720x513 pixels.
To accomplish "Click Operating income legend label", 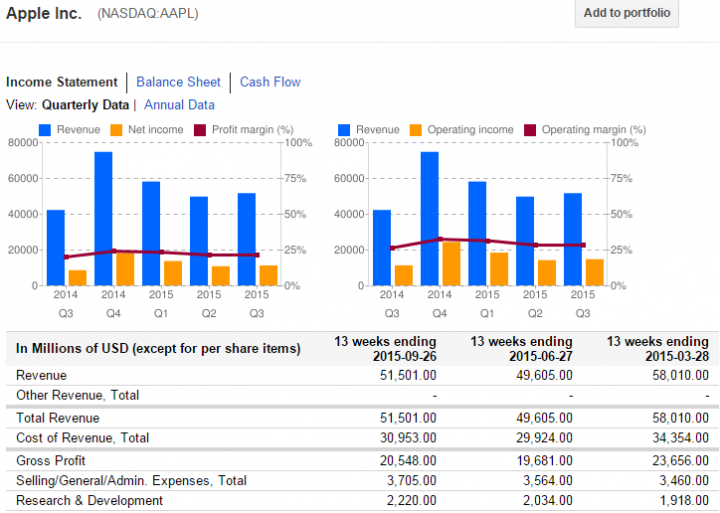I will 470,130.
